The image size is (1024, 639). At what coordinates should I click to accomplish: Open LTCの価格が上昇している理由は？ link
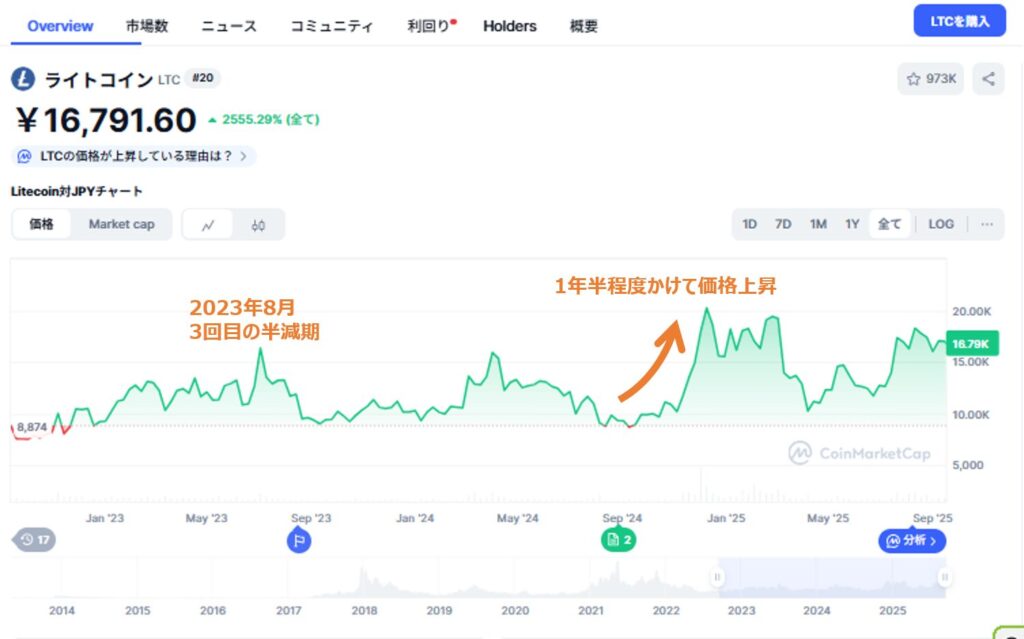tap(136, 157)
